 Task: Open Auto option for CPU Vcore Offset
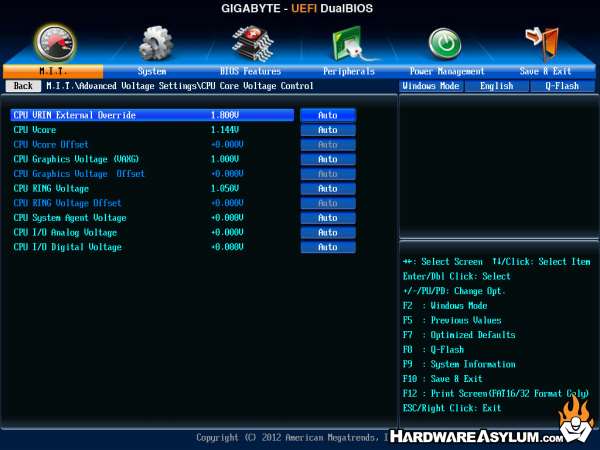(328, 145)
